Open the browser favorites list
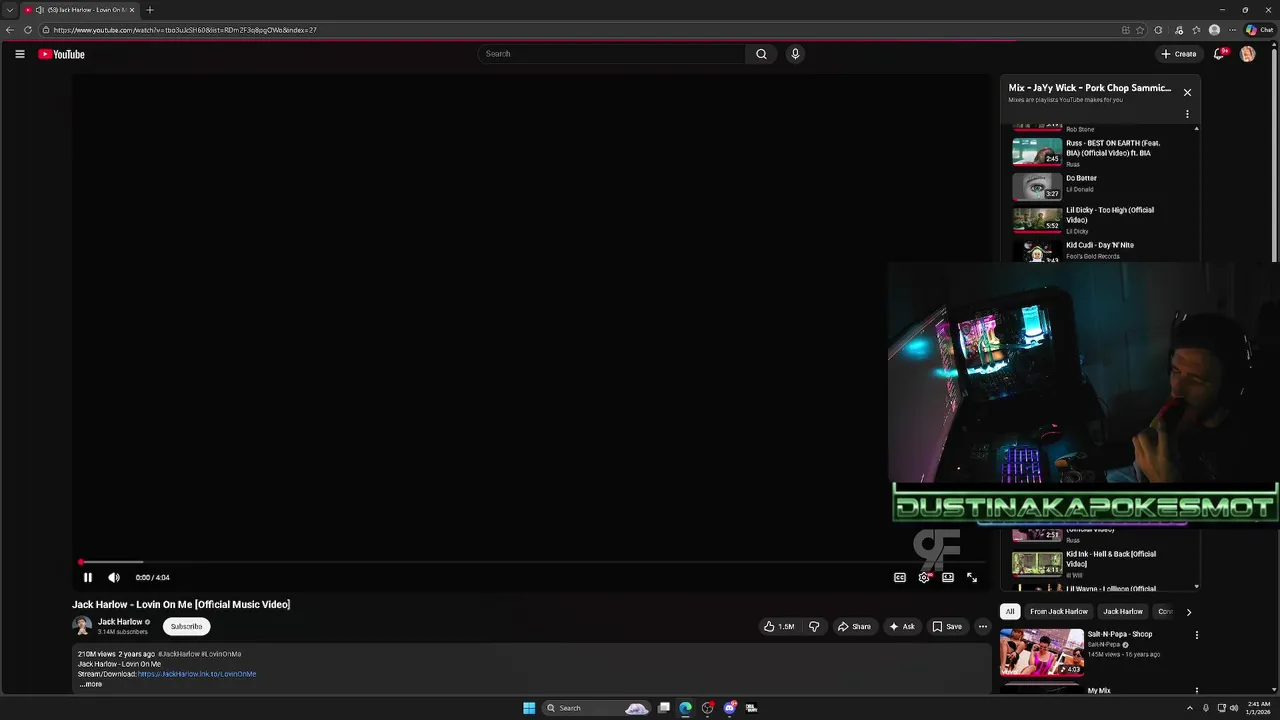This screenshot has height=720, width=1280. tap(1196, 30)
